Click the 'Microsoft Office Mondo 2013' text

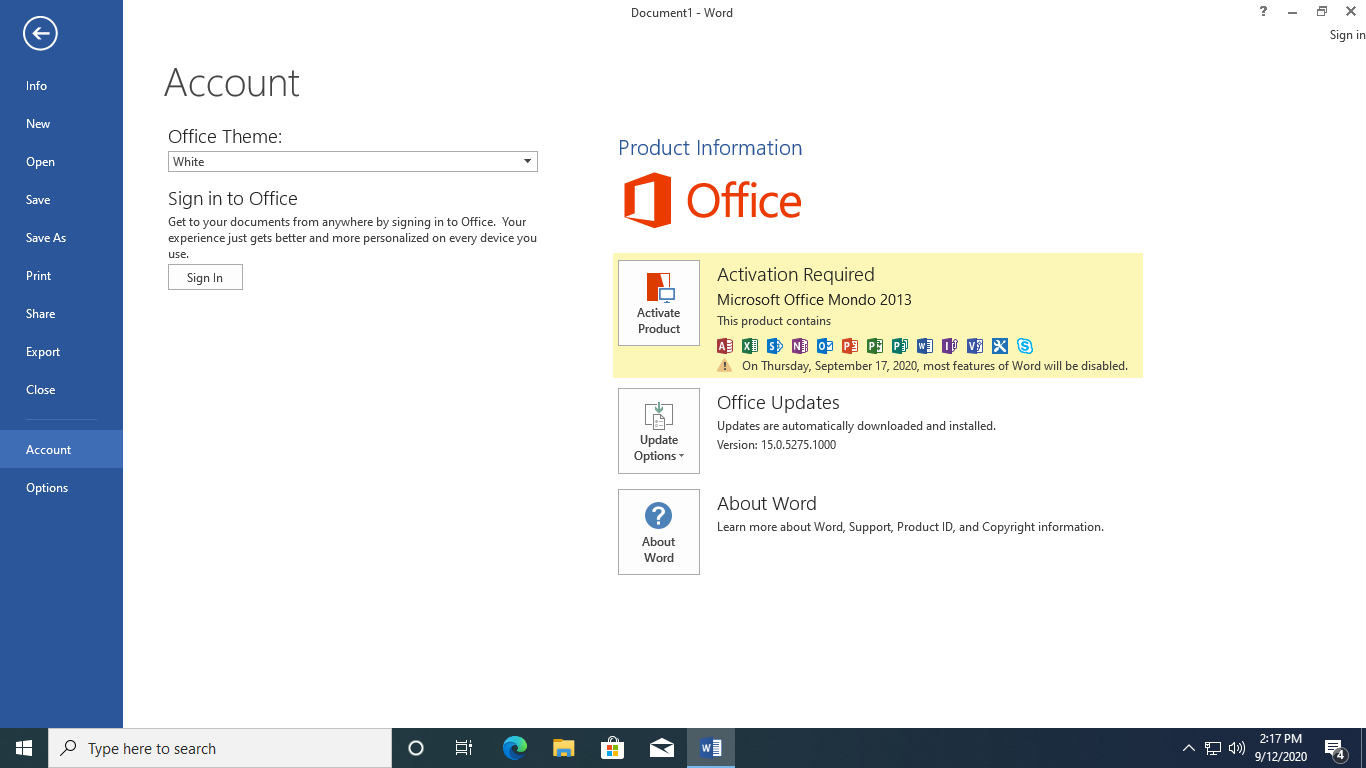[814, 300]
